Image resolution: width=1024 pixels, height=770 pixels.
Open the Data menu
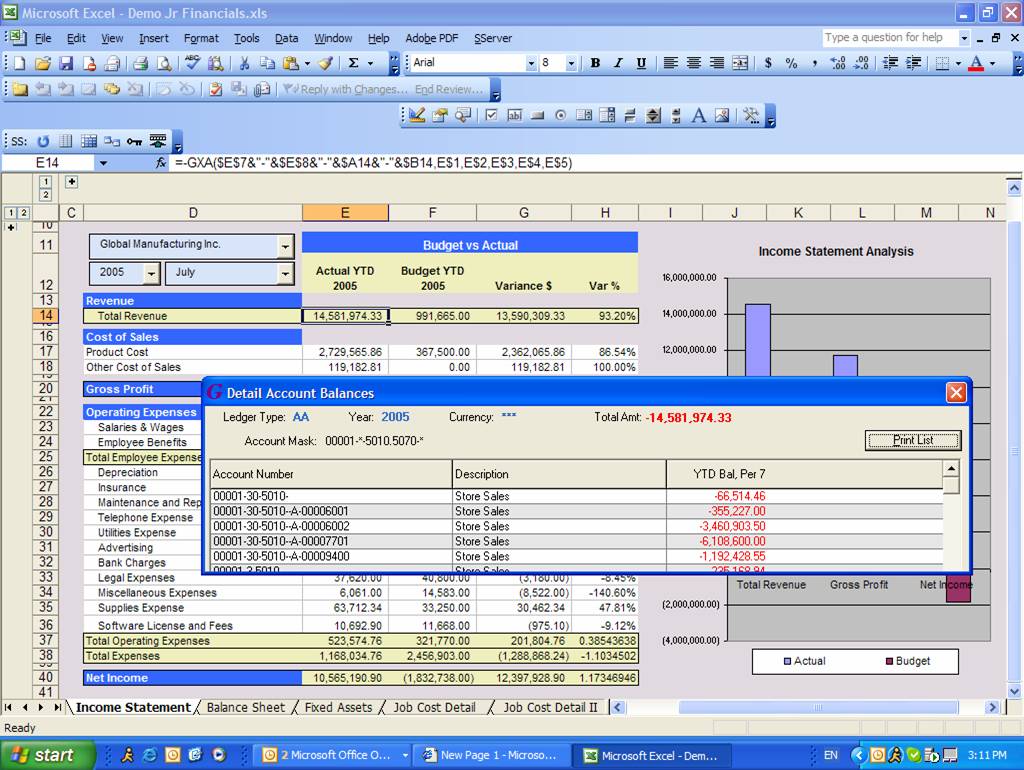coord(286,39)
